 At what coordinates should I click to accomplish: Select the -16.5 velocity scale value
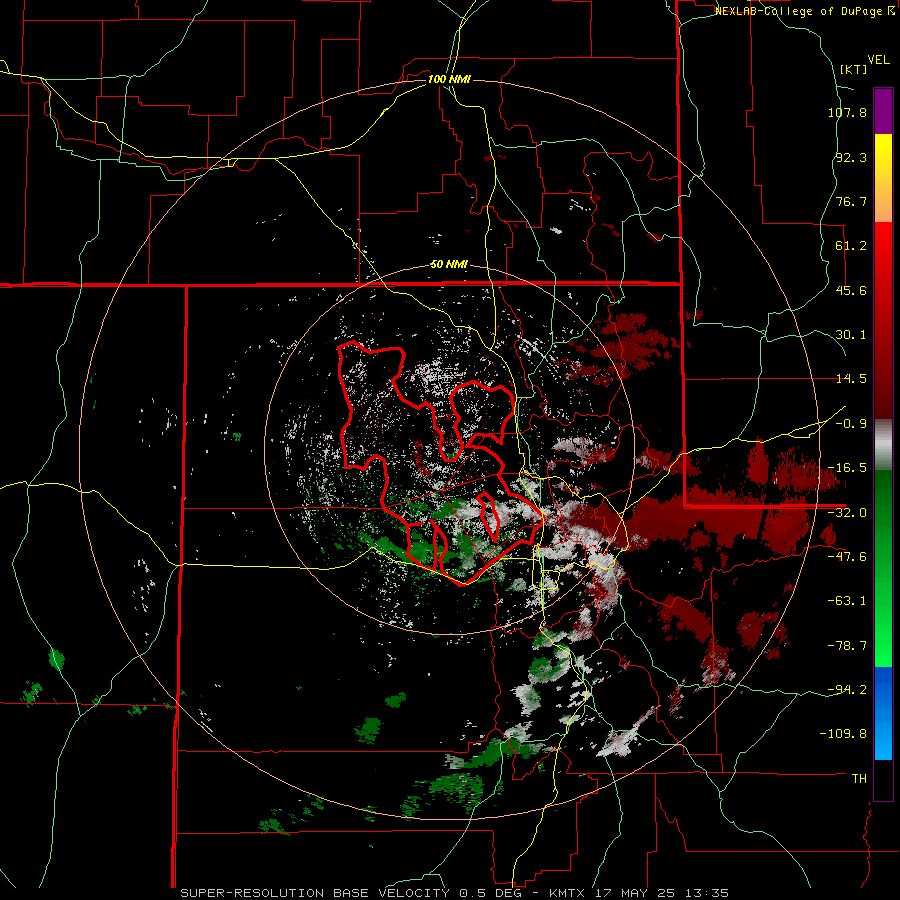coord(847,468)
